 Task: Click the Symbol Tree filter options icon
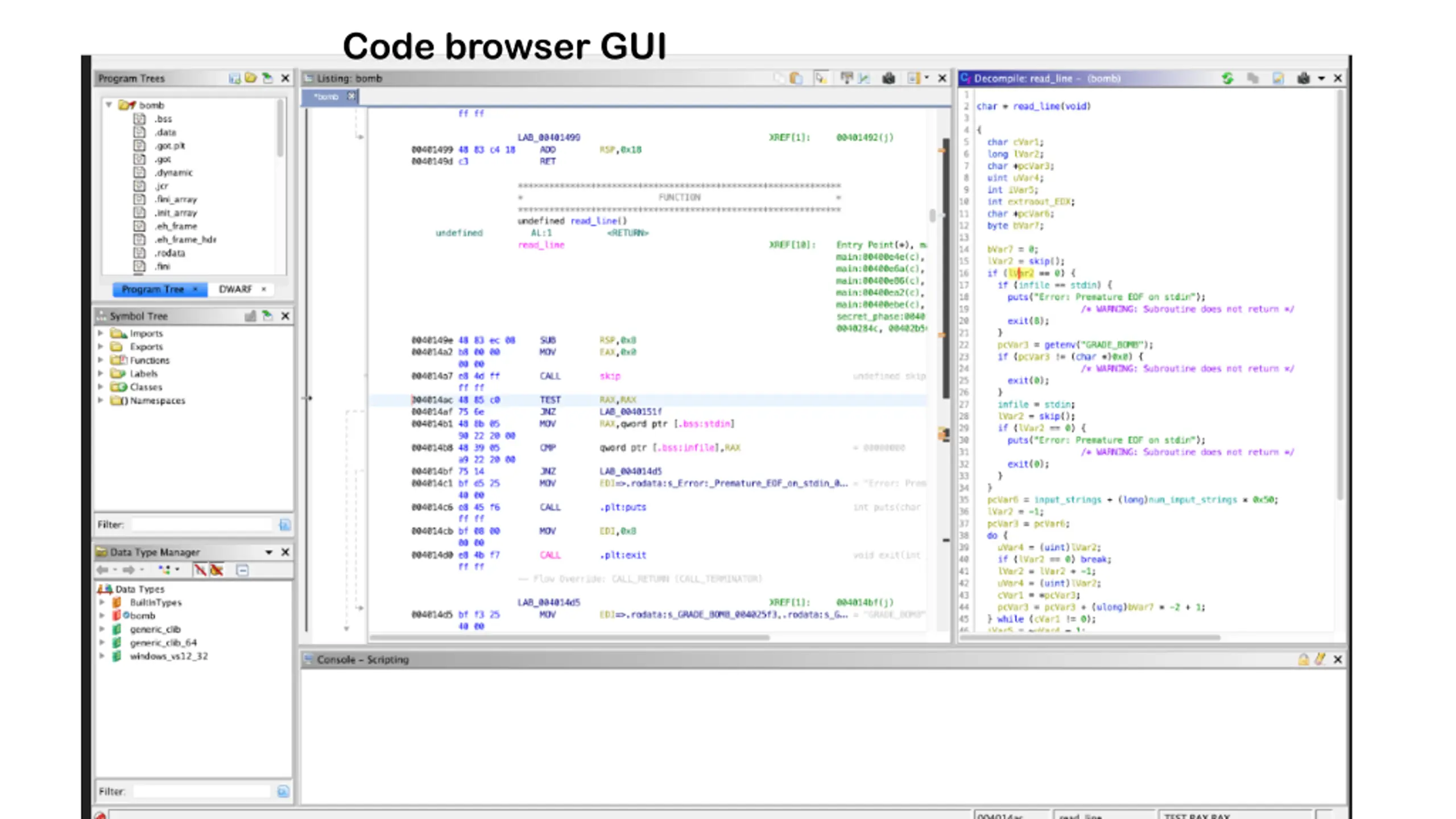[x=285, y=524]
